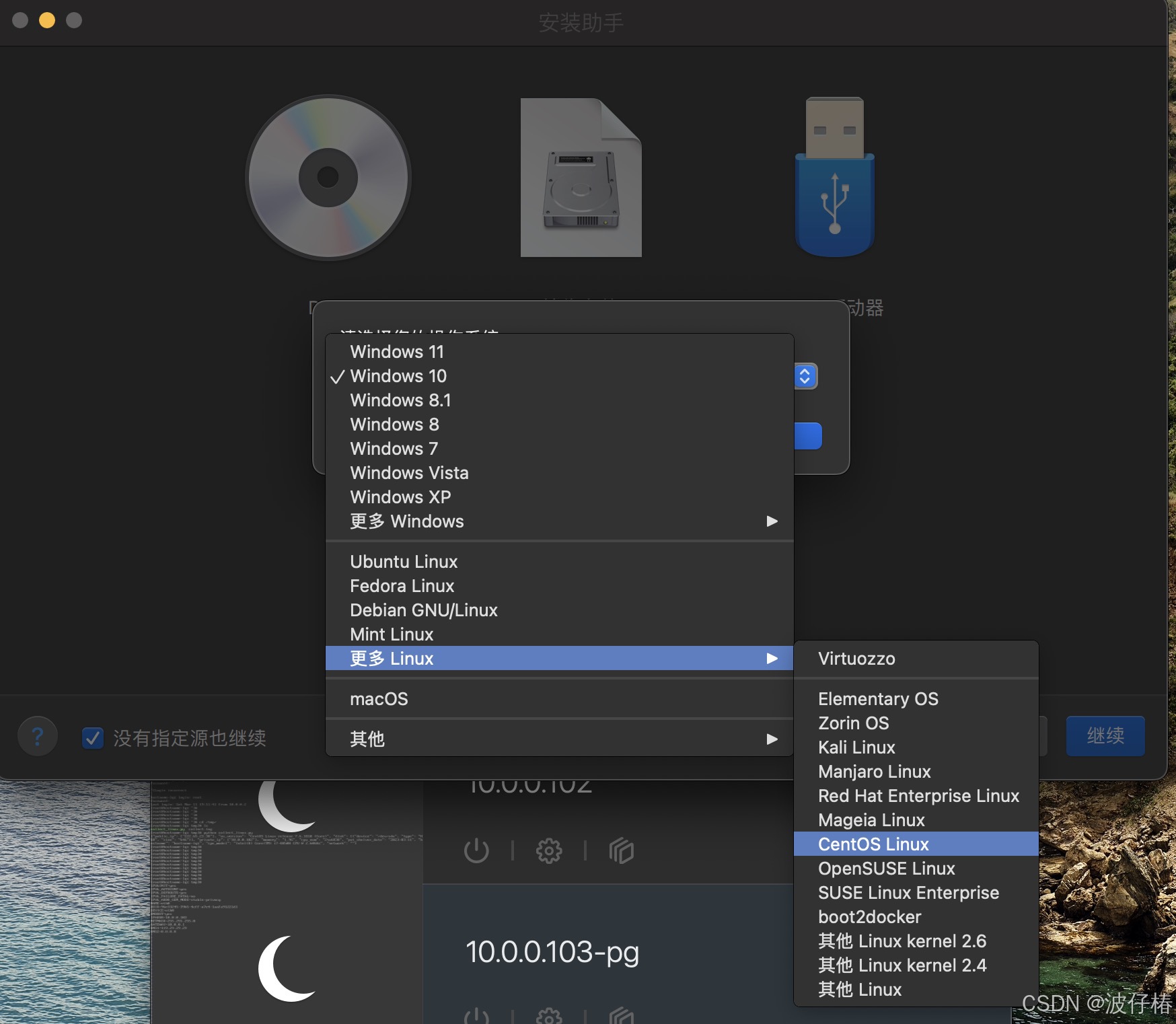The image size is (1176, 1024).
Task: Choose Windows 8.1 in the menu
Action: pos(560,400)
